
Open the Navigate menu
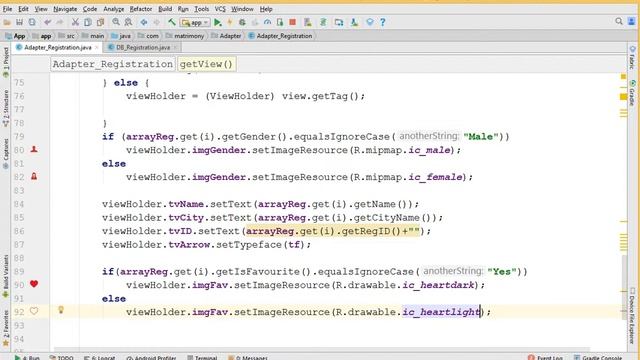65,9
